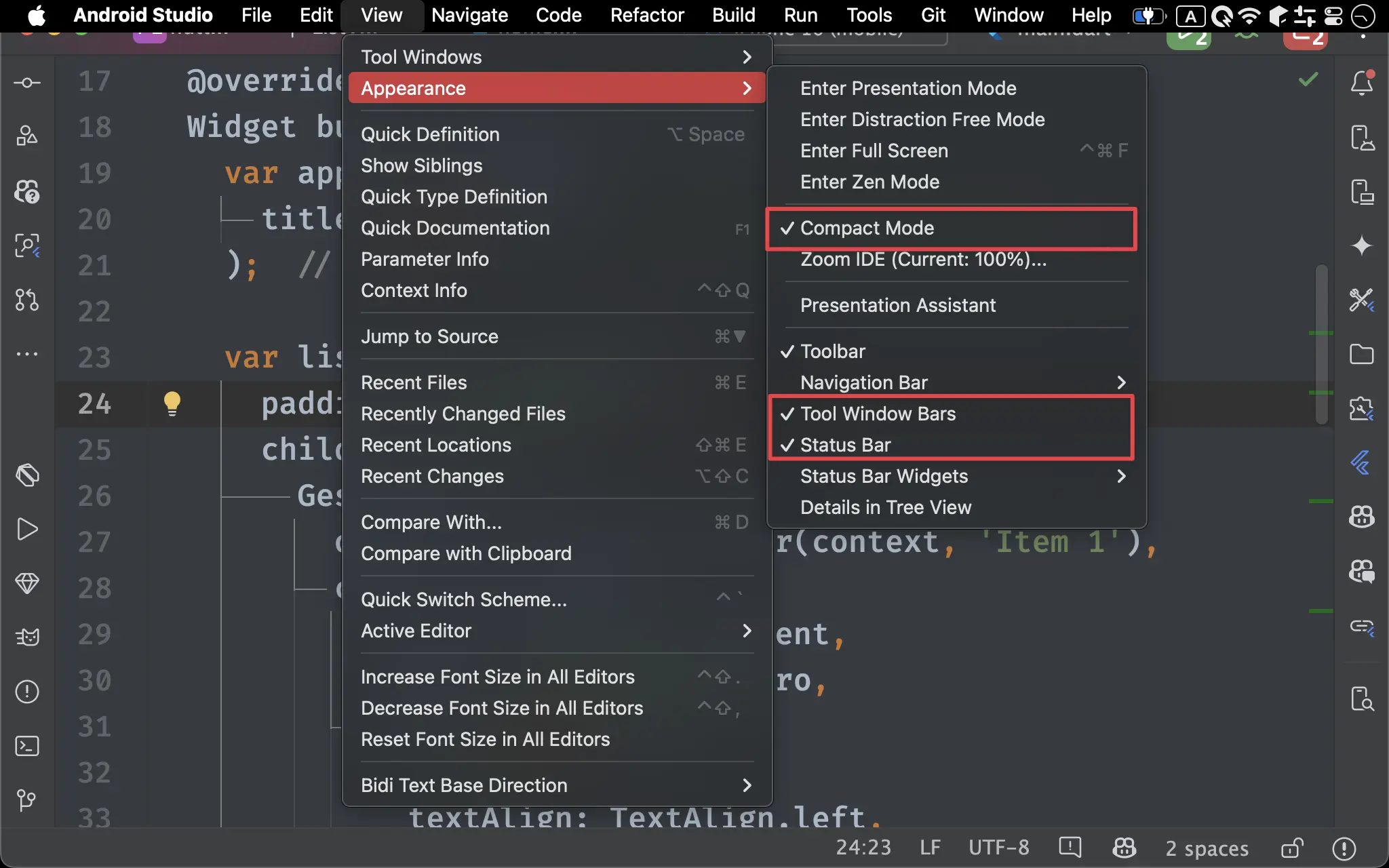The width and height of the screenshot is (1389, 868).
Task: Open the Flutter tool window icon
Action: tap(1362, 462)
